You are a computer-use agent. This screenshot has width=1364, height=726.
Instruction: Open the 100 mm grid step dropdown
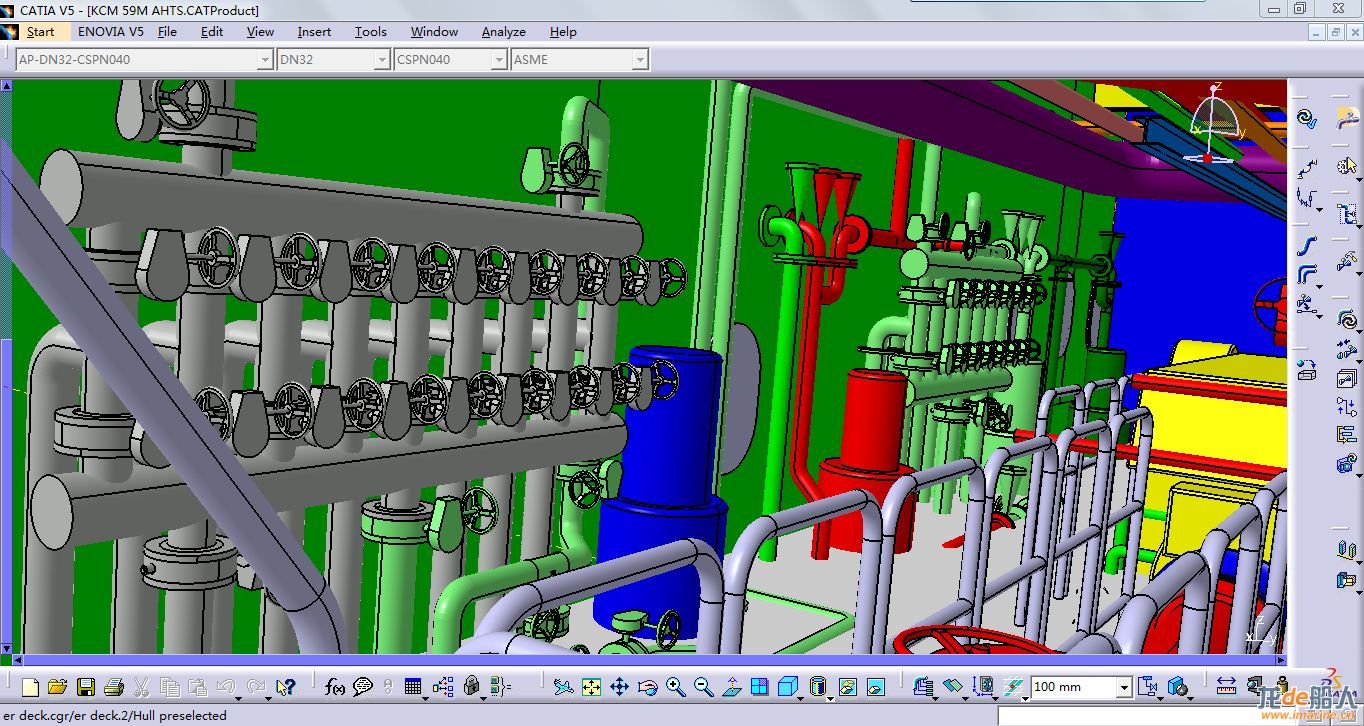pyautogui.click(x=1124, y=687)
